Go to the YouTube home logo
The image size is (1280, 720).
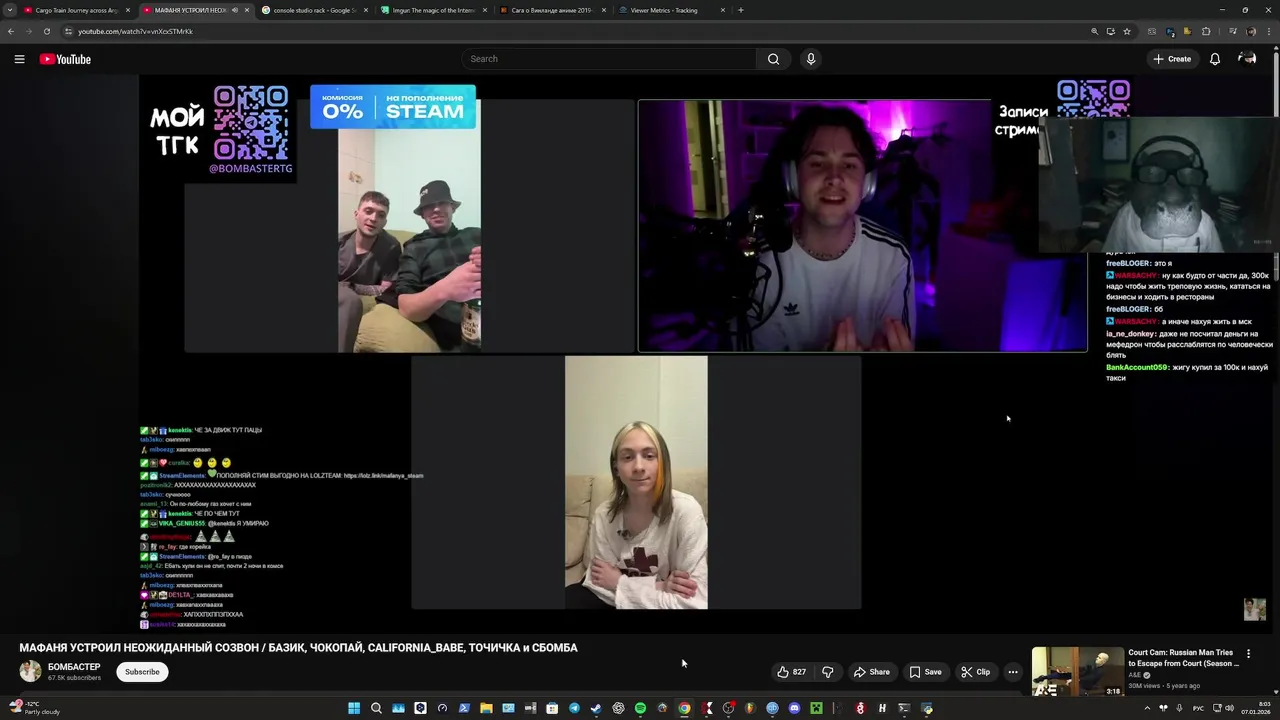click(65, 59)
